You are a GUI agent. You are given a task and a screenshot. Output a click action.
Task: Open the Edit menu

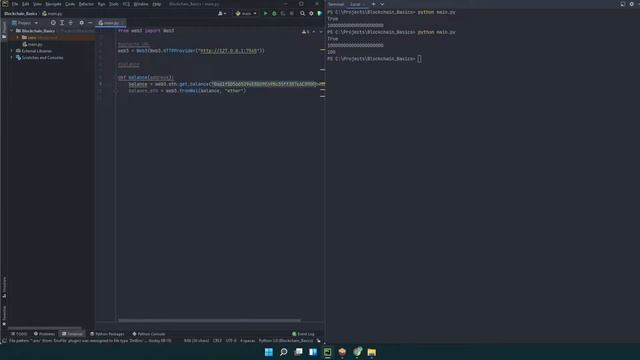pyautogui.click(x=25, y=4)
